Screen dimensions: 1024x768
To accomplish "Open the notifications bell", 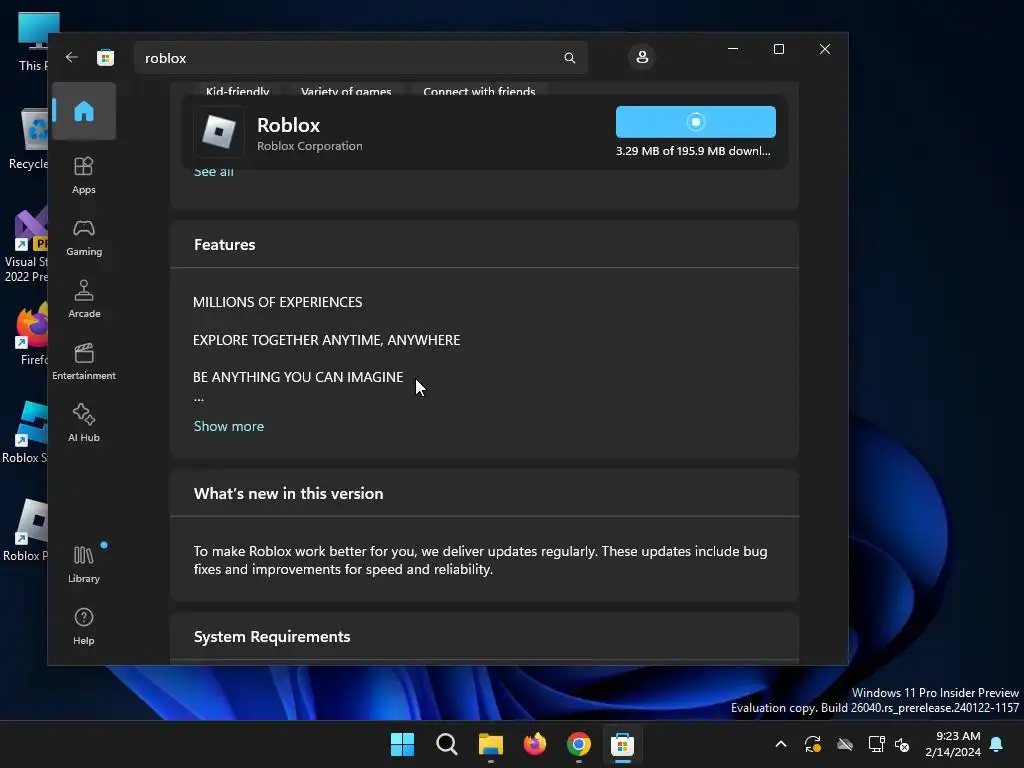I will 996,744.
